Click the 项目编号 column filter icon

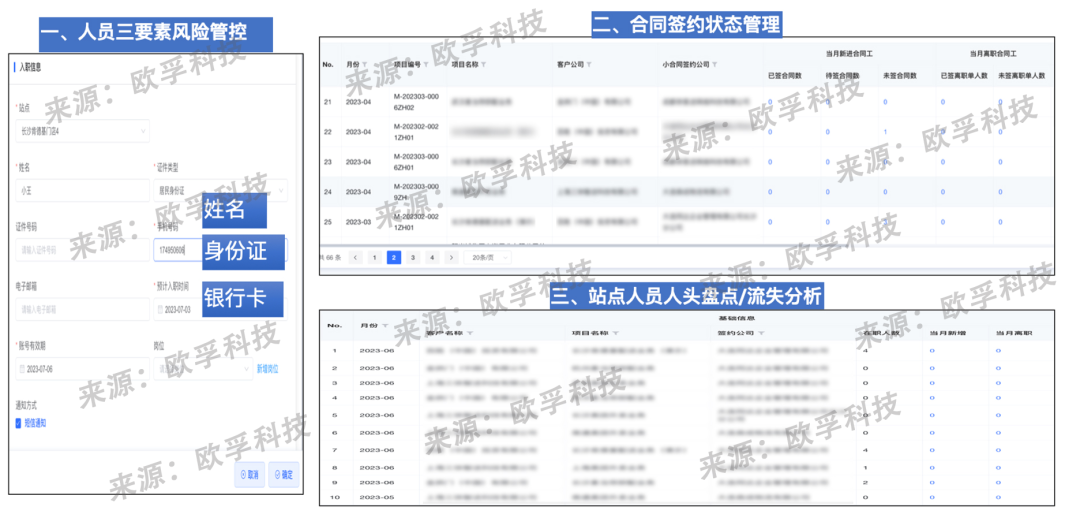(428, 64)
